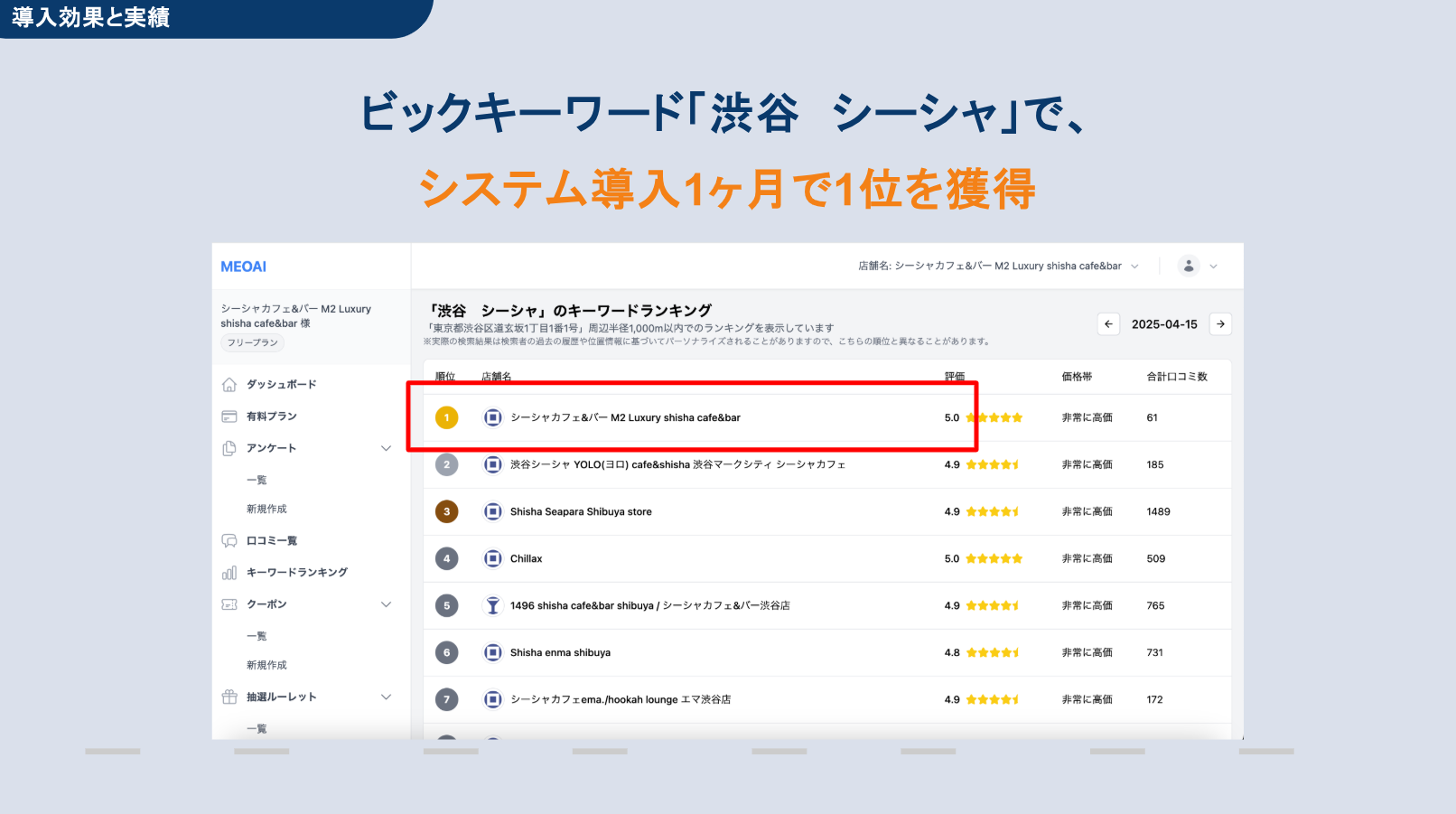The height and width of the screenshot is (814, 1456).
Task: Open the 店舗名 store selector dropdown
Action: (998, 267)
